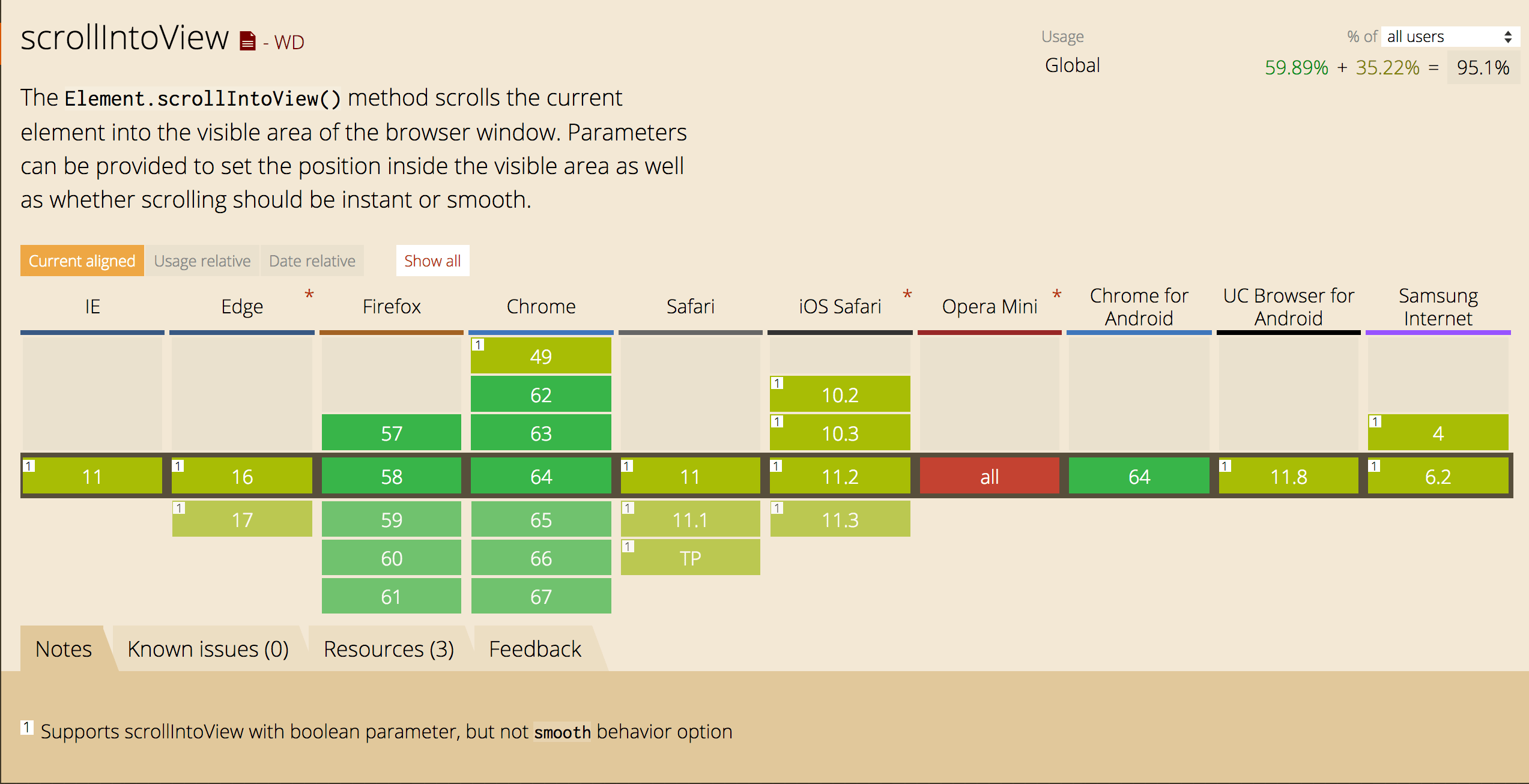Open the Resources tab
1529x784 pixels.
point(389,648)
